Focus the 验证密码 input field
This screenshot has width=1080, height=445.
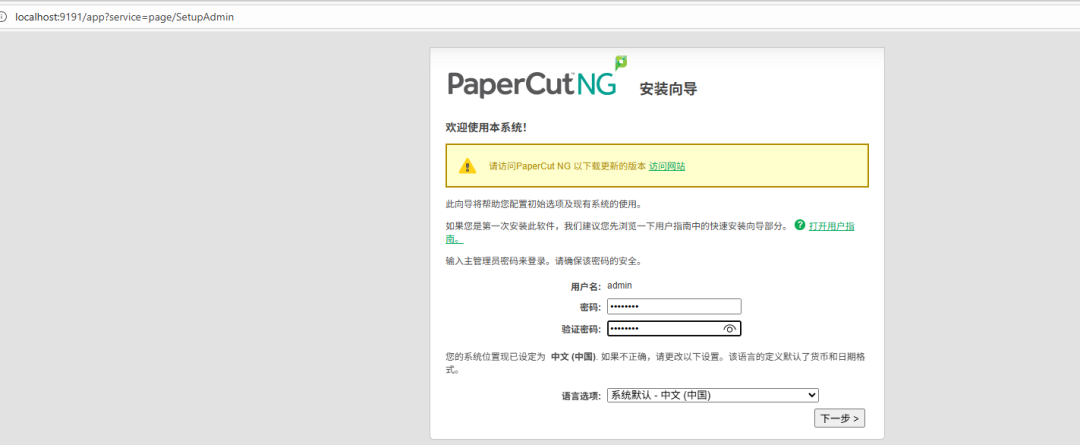(x=674, y=329)
